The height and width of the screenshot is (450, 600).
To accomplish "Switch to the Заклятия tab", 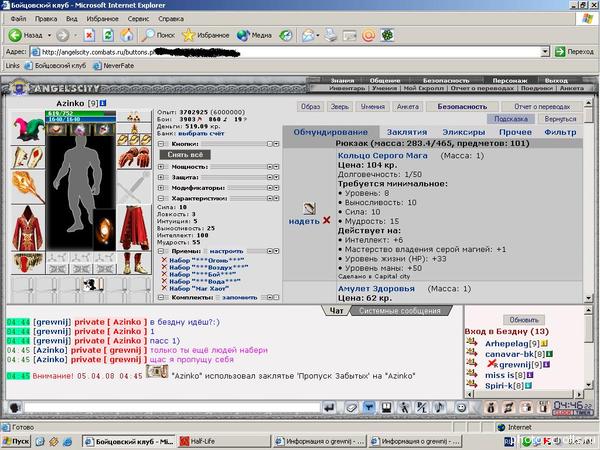I will (407, 132).
